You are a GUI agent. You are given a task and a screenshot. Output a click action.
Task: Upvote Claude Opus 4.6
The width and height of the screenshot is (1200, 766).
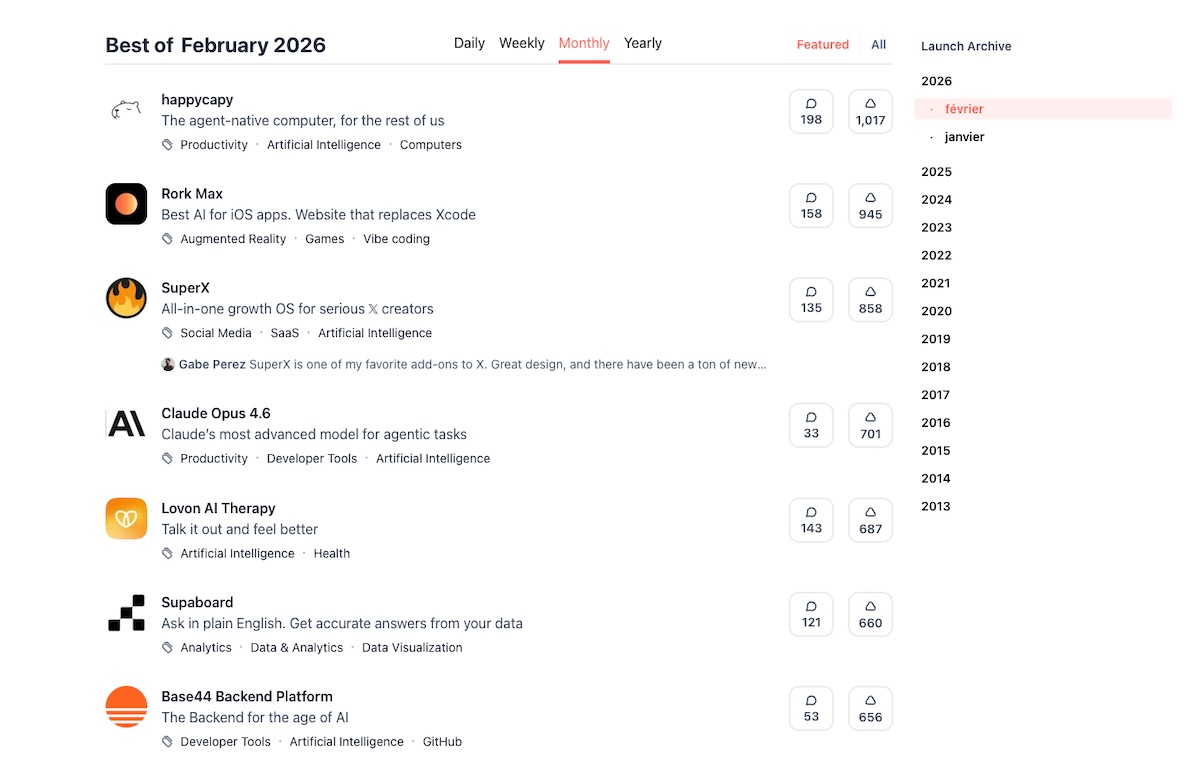click(870, 425)
